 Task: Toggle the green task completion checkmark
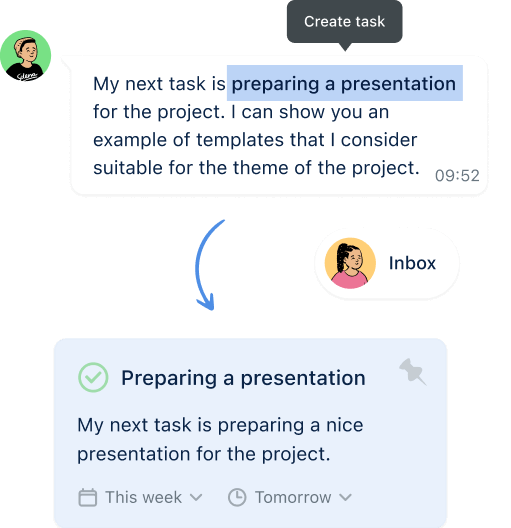(x=93, y=377)
